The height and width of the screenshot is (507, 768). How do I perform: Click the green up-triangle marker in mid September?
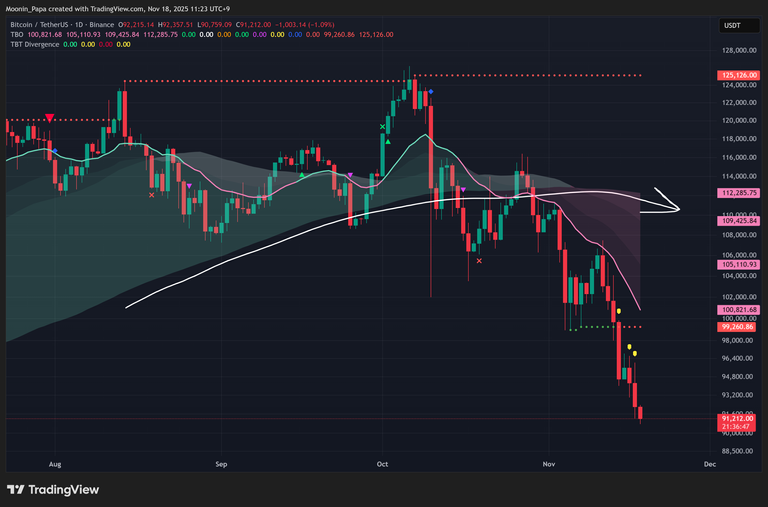303,174
